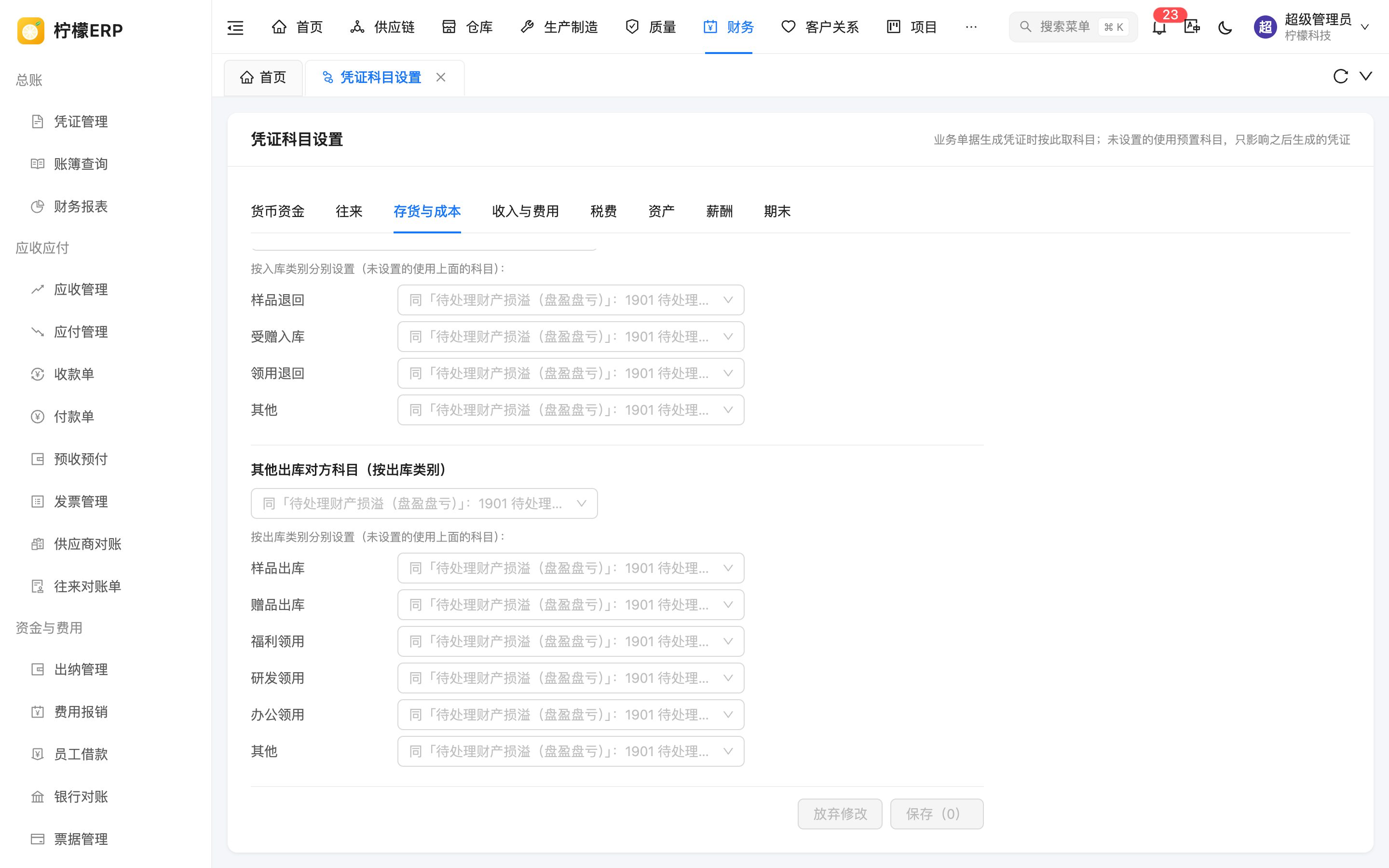
Task: Select the 存货与成本 tab
Action: point(427,211)
